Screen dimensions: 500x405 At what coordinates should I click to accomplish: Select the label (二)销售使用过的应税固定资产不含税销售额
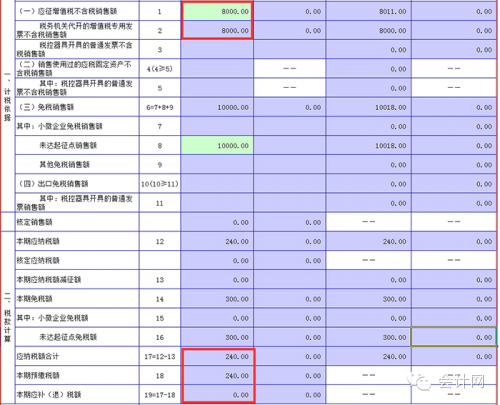click(x=75, y=69)
